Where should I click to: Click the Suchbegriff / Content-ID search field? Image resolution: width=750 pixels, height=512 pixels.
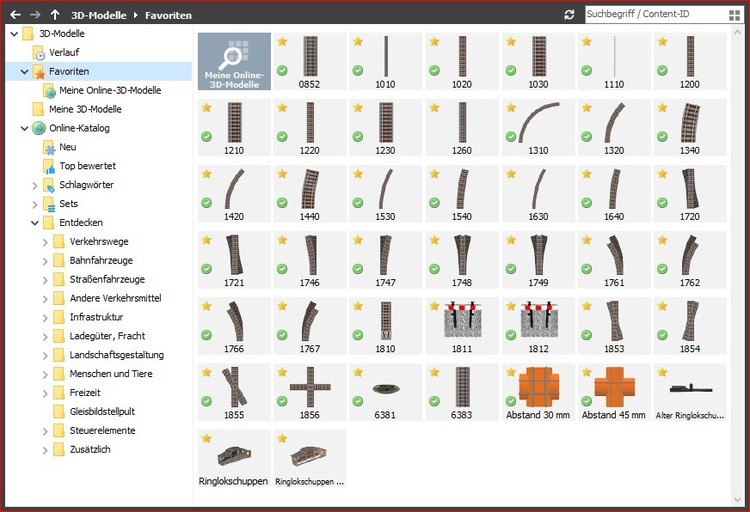(x=650, y=15)
